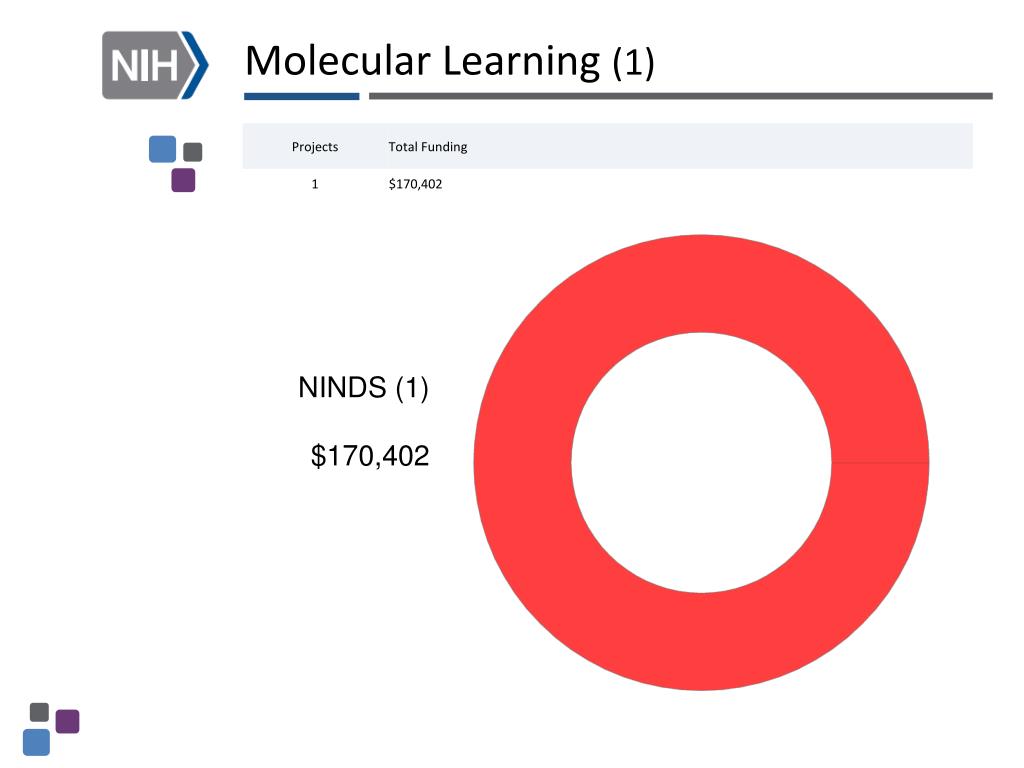Click the NIH logo
The image size is (1024, 768).
[x=155, y=65]
